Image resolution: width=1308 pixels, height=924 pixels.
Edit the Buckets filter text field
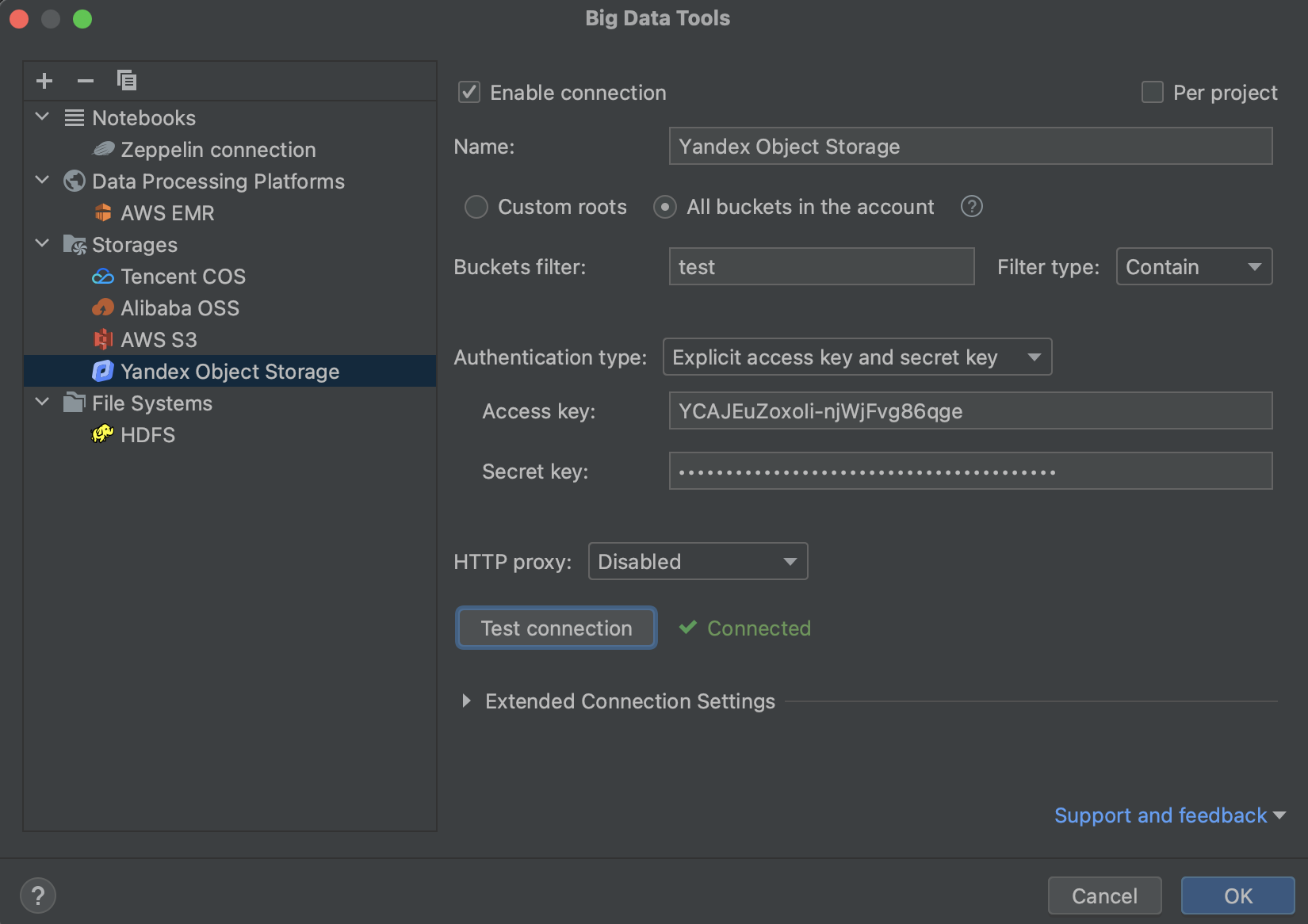821,266
